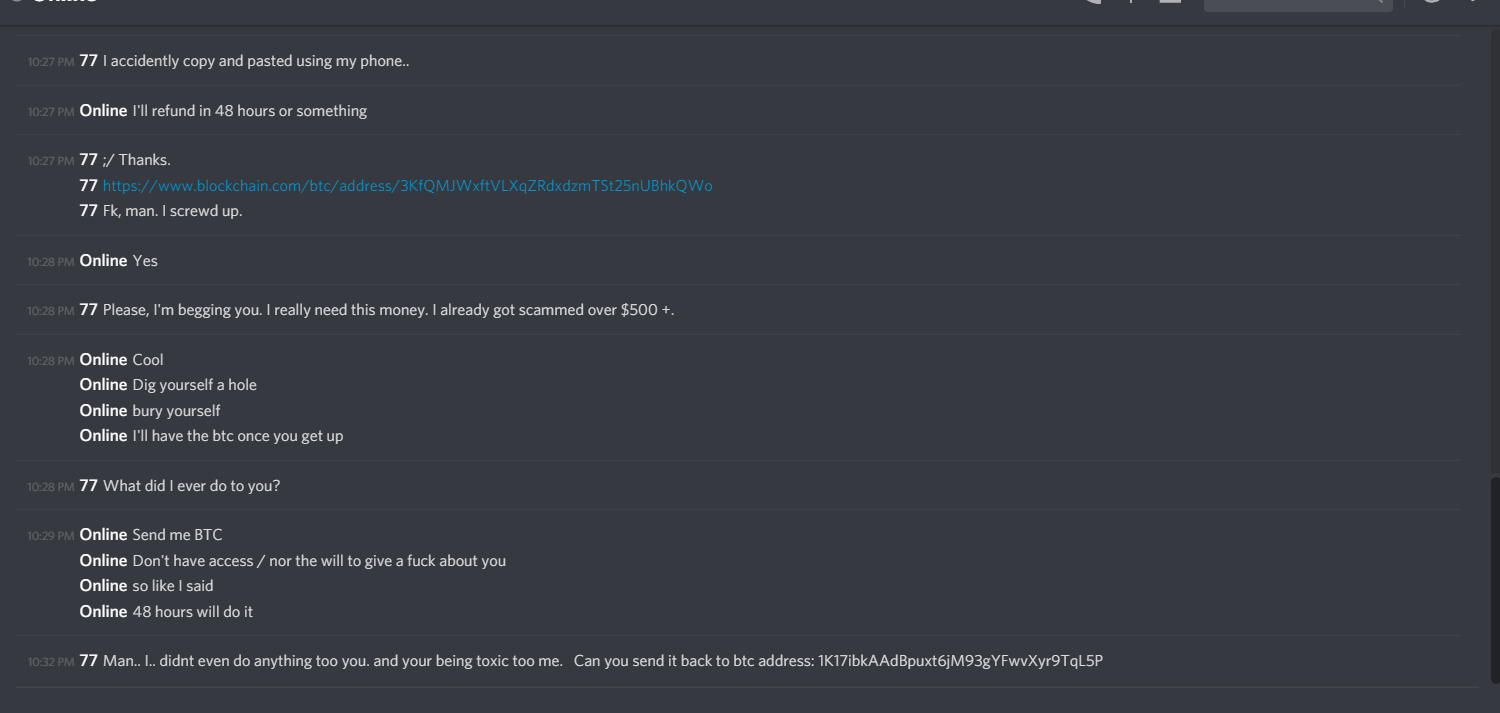The width and height of the screenshot is (1500, 713).
Task: Click the BTC address text 1K17ibkAAdBpuxt6jM93gYFwvXyr9TqL5P
Action: coord(960,661)
